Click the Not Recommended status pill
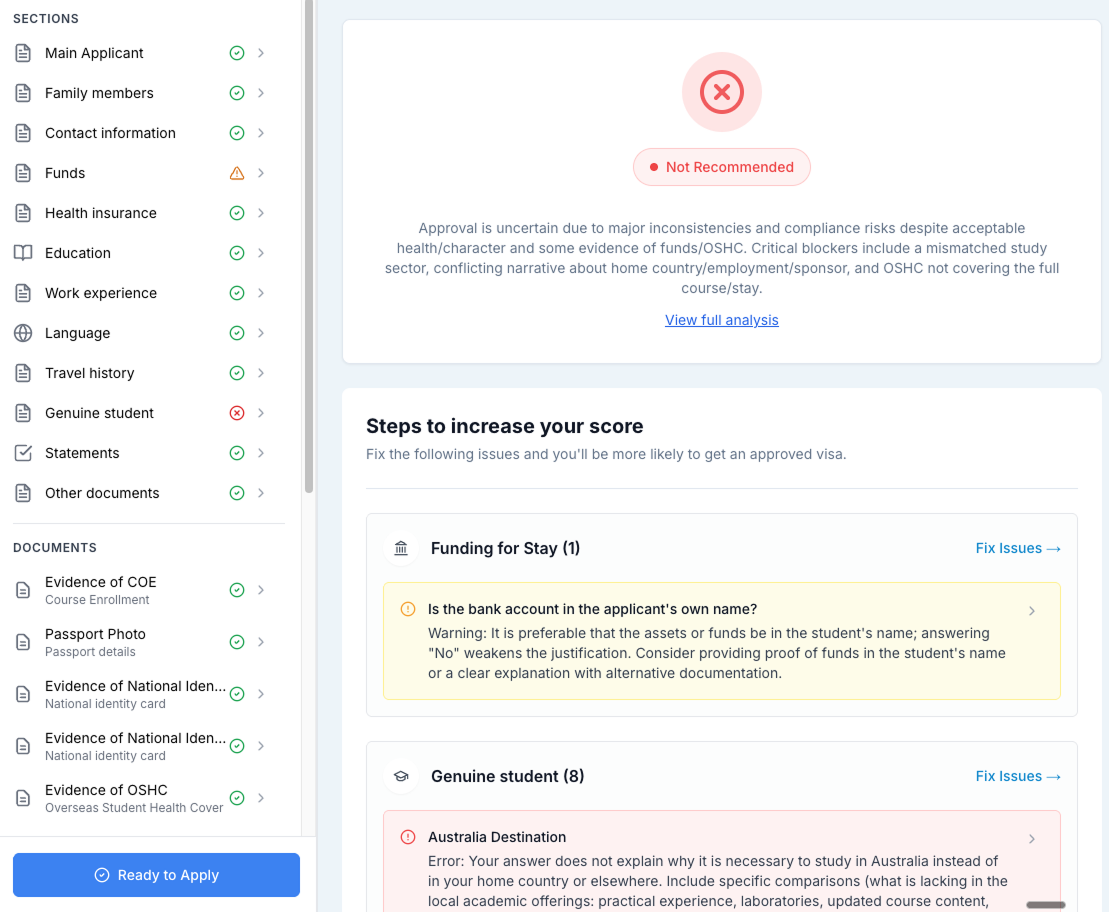1109x912 pixels. tap(722, 167)
